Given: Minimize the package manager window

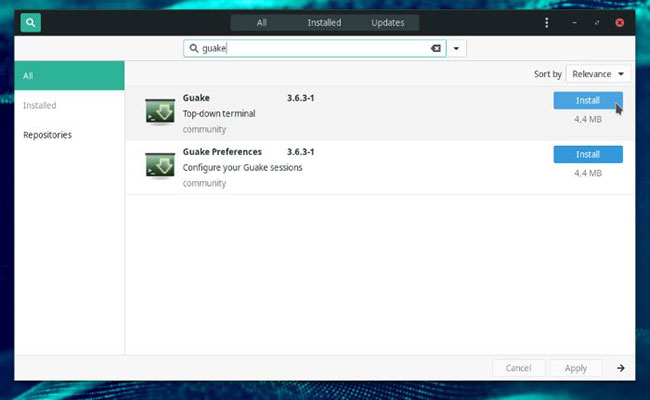Looking at the screenshot, I should coord(574,23).
